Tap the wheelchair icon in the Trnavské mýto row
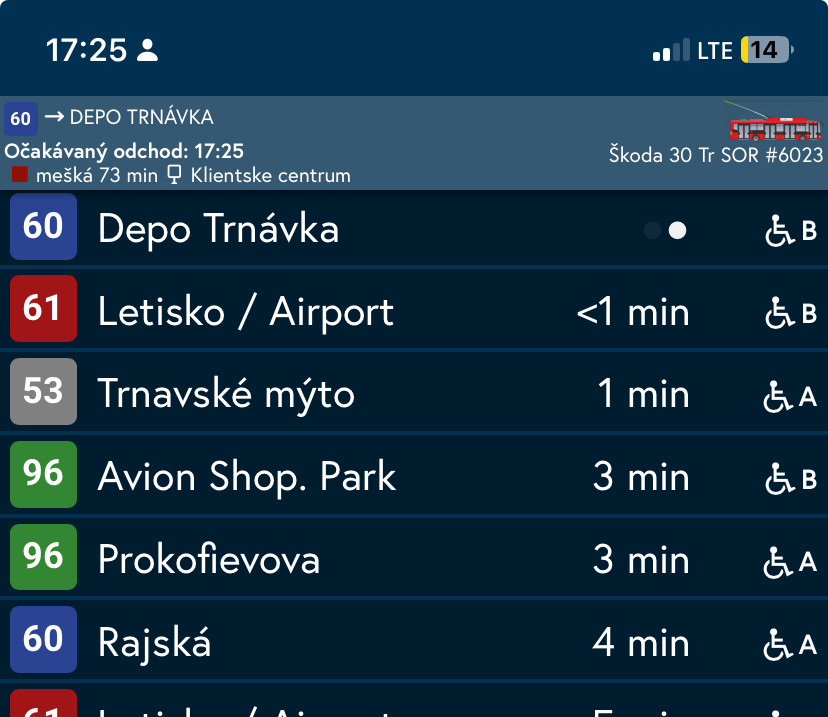828x717 pixels. tap(779, 396)
